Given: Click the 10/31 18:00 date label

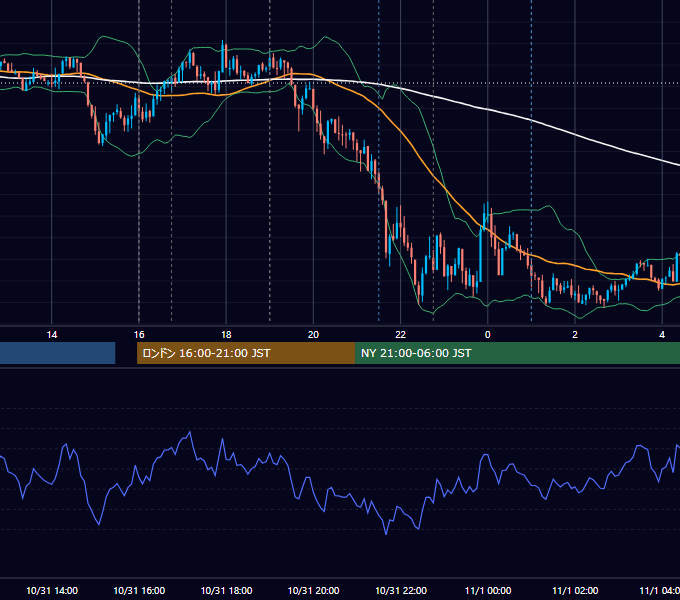Looking at the screenshot, I should click(226, 590).
